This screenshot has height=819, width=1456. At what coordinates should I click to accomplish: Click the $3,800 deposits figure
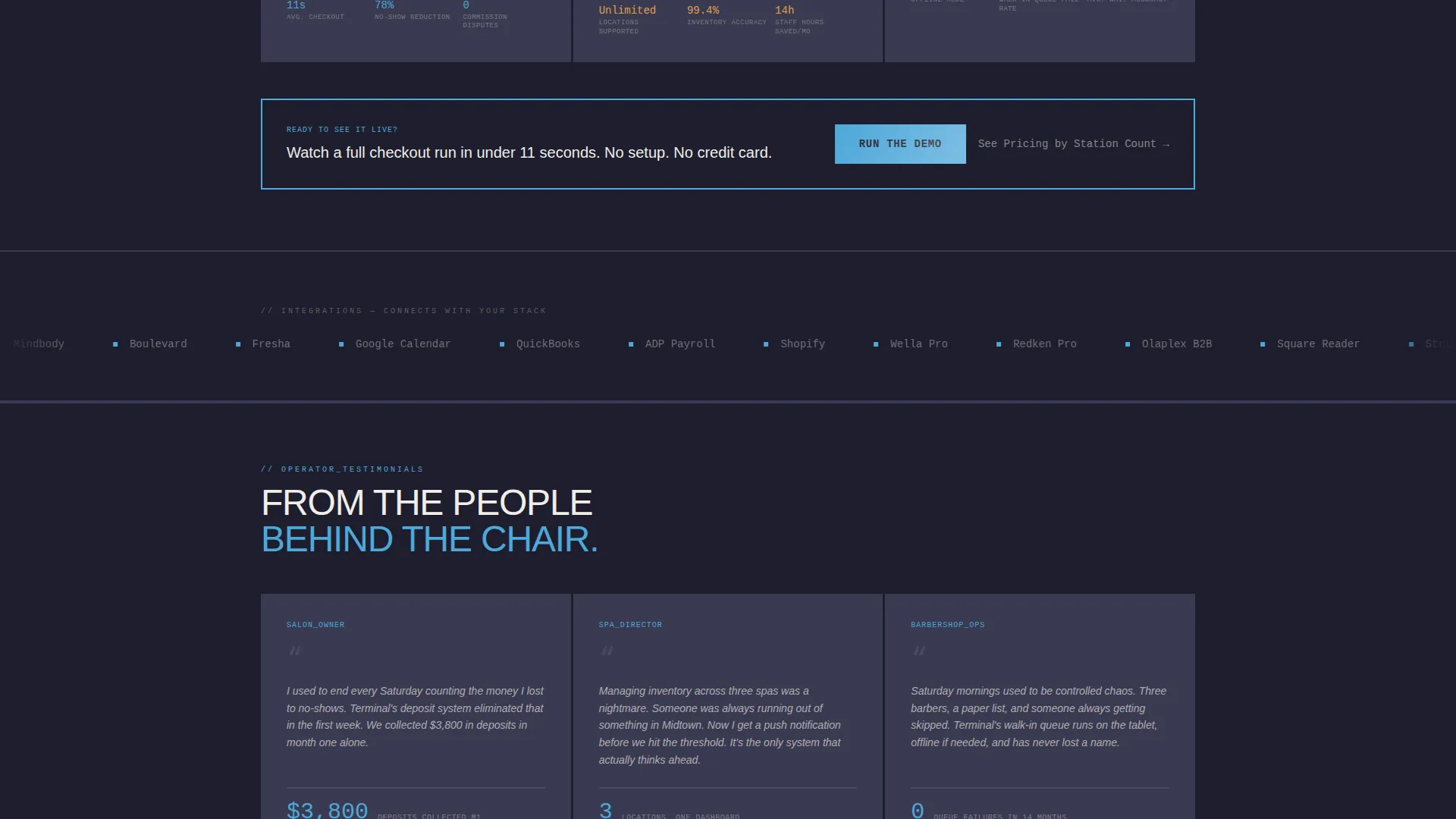pos(327,810)
